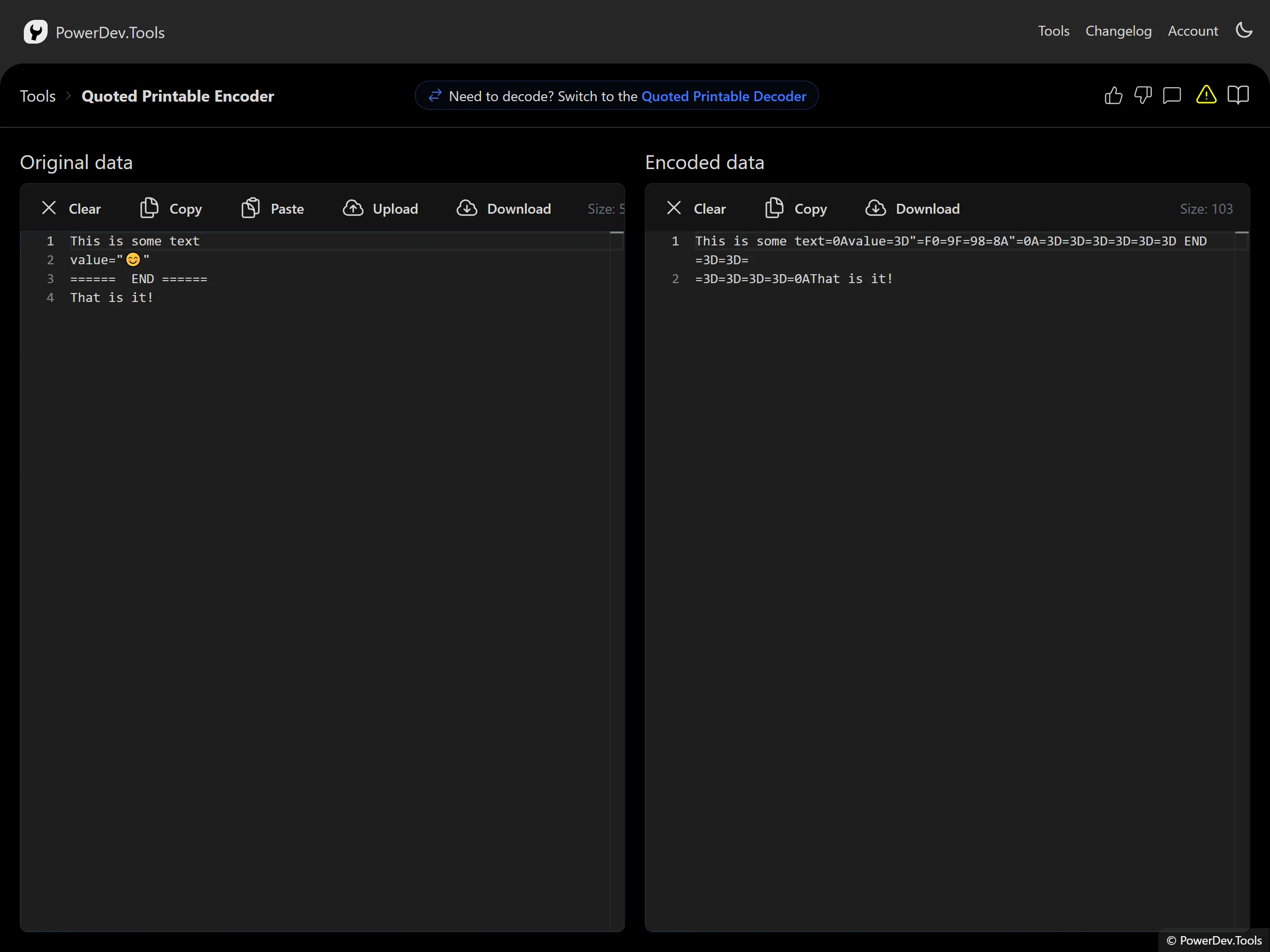Click the "====== END ======" line
This screenshot has width=1270, height=952.
(x=138, y=279)
